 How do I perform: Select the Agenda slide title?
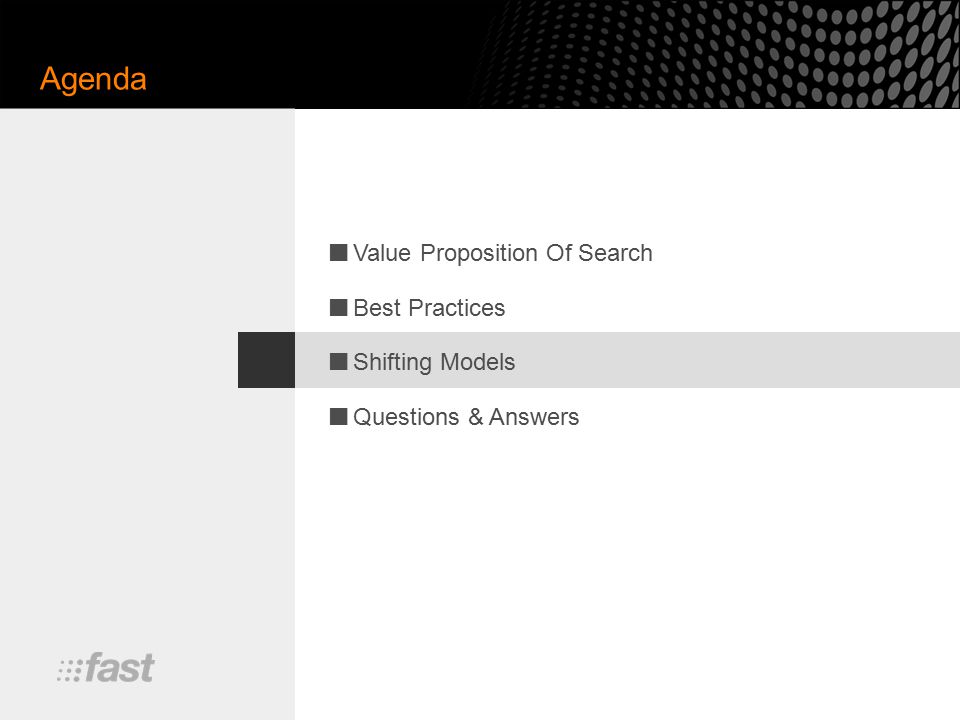tap(93, 79)
